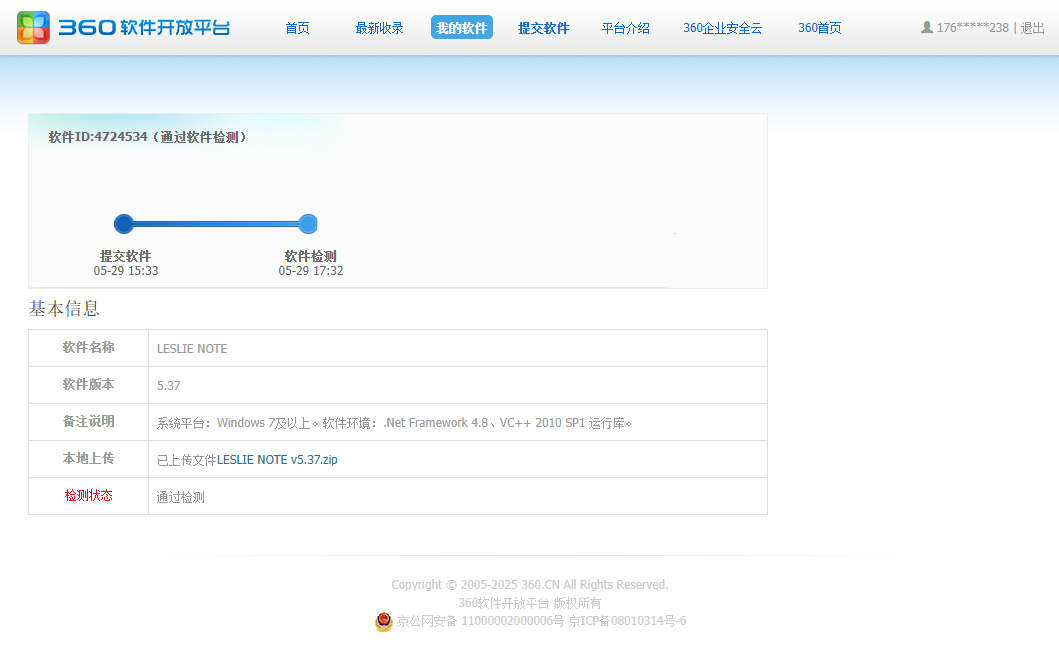
Task: Click the Copyright 2005-2025 360.CN text
Action: click(530, 585)
